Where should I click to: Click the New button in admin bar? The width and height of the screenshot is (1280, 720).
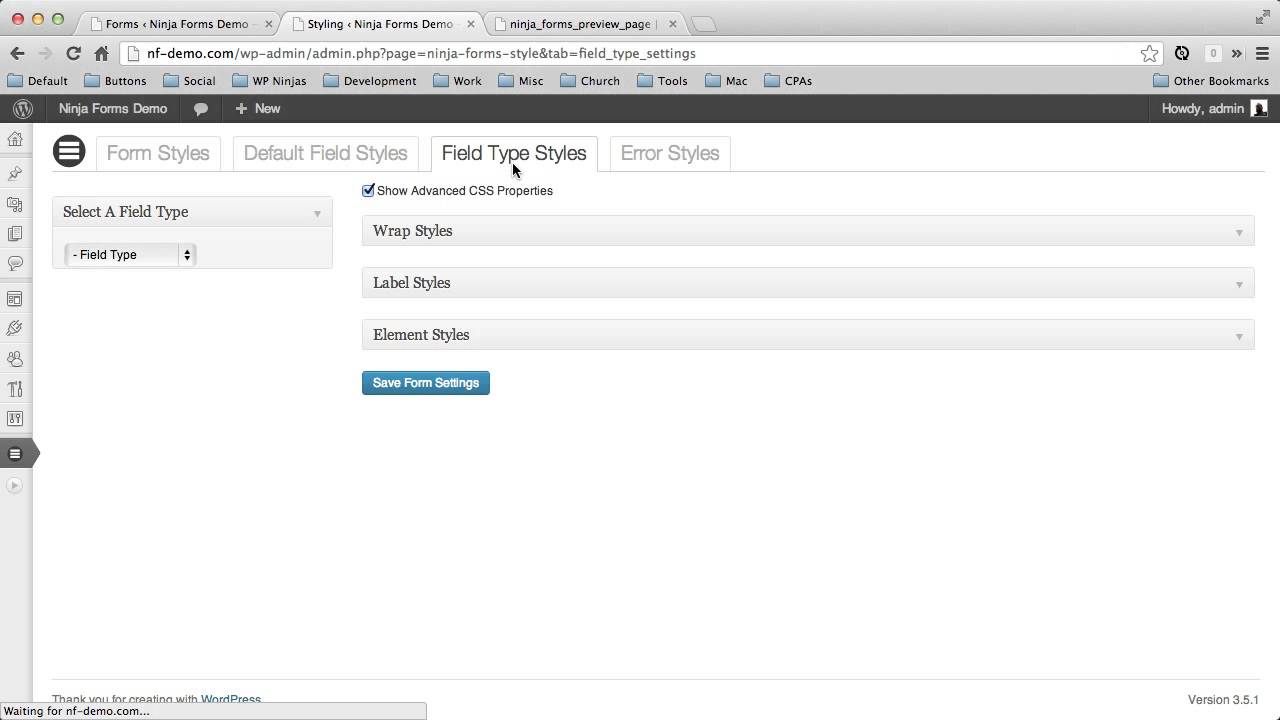258,109
